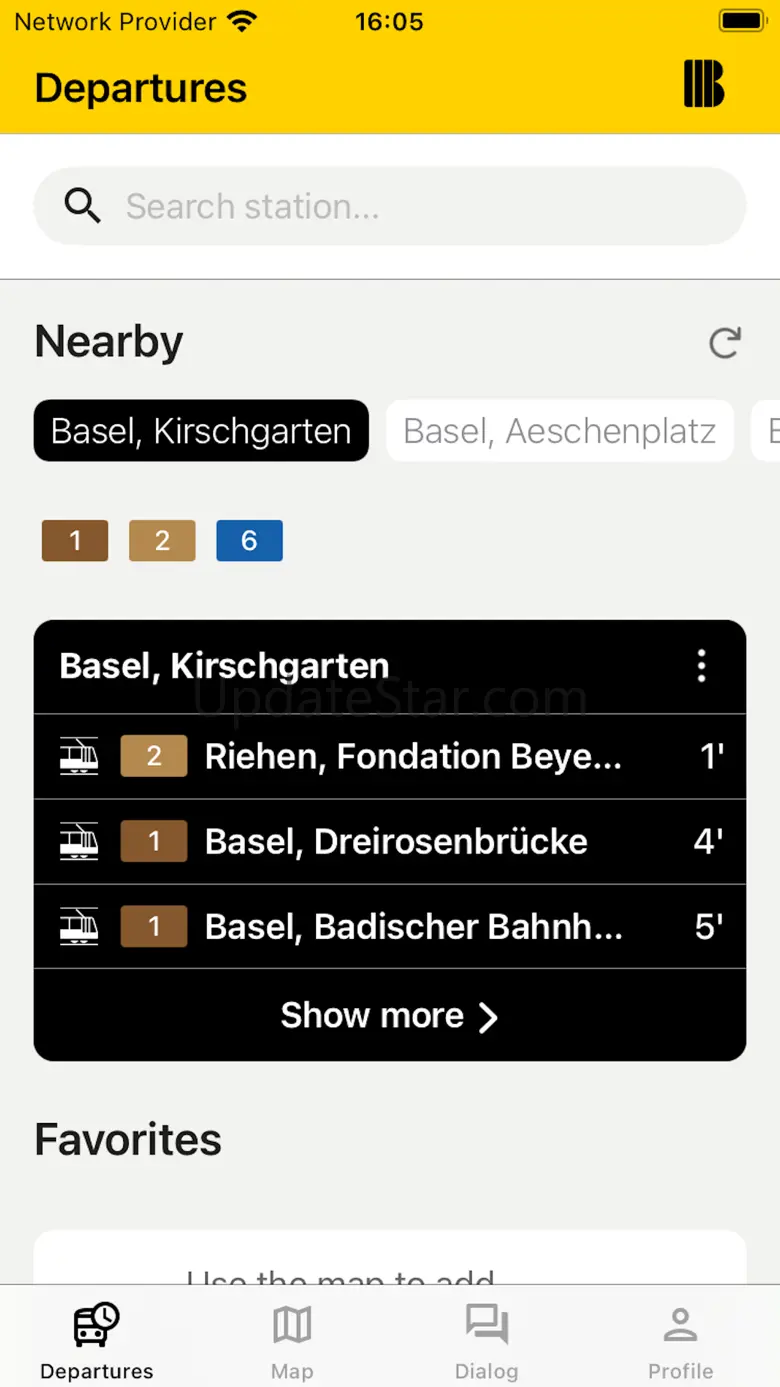
Task: Click line 1 badge for Dreirosenbrücke
Action: point(154,841)
